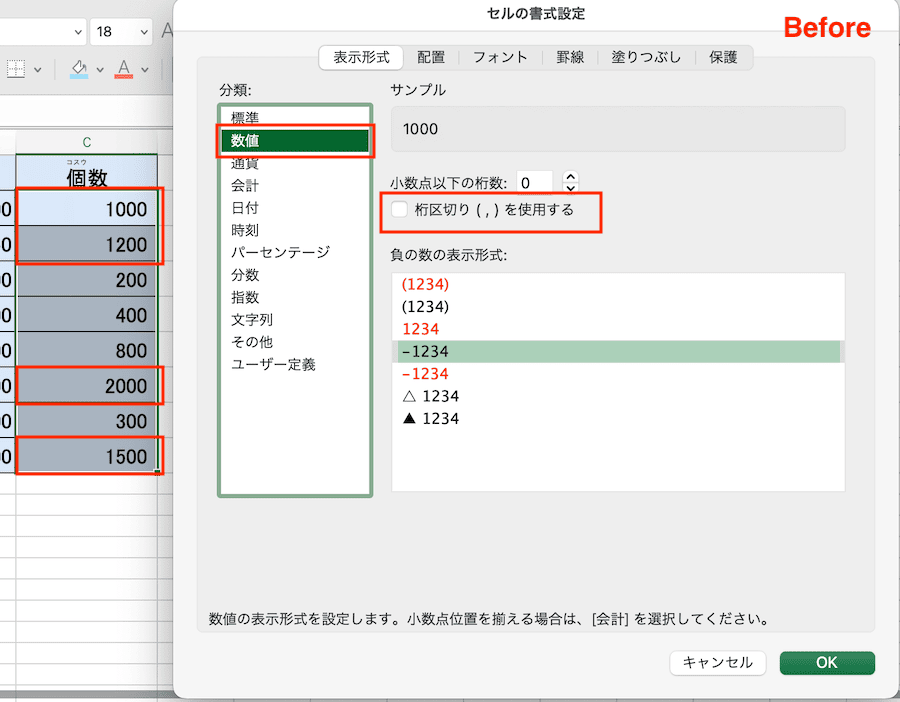This screenshot has height=702, width=900.
Task: Expand the fill color dropdown arrow
Action: click(x=99, y=70)
